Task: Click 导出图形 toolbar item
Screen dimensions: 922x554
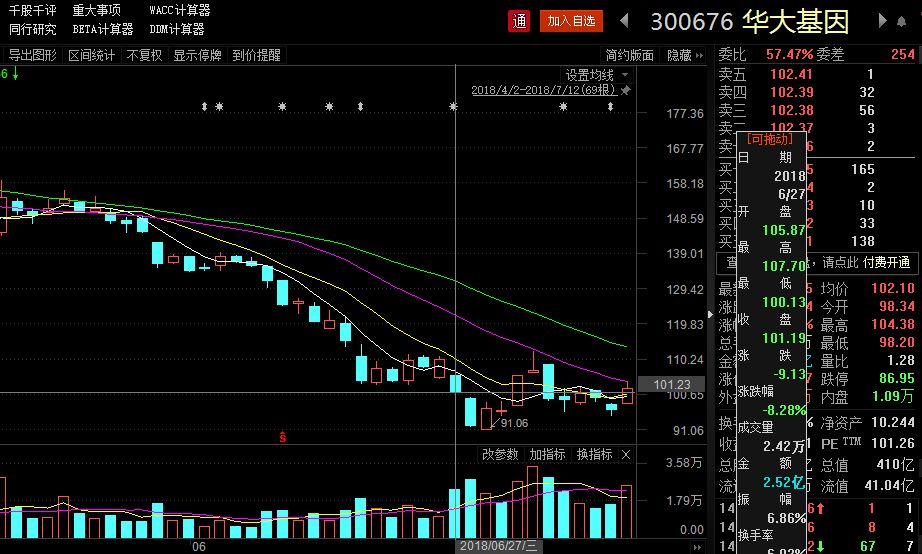Action: click(32, 55)
